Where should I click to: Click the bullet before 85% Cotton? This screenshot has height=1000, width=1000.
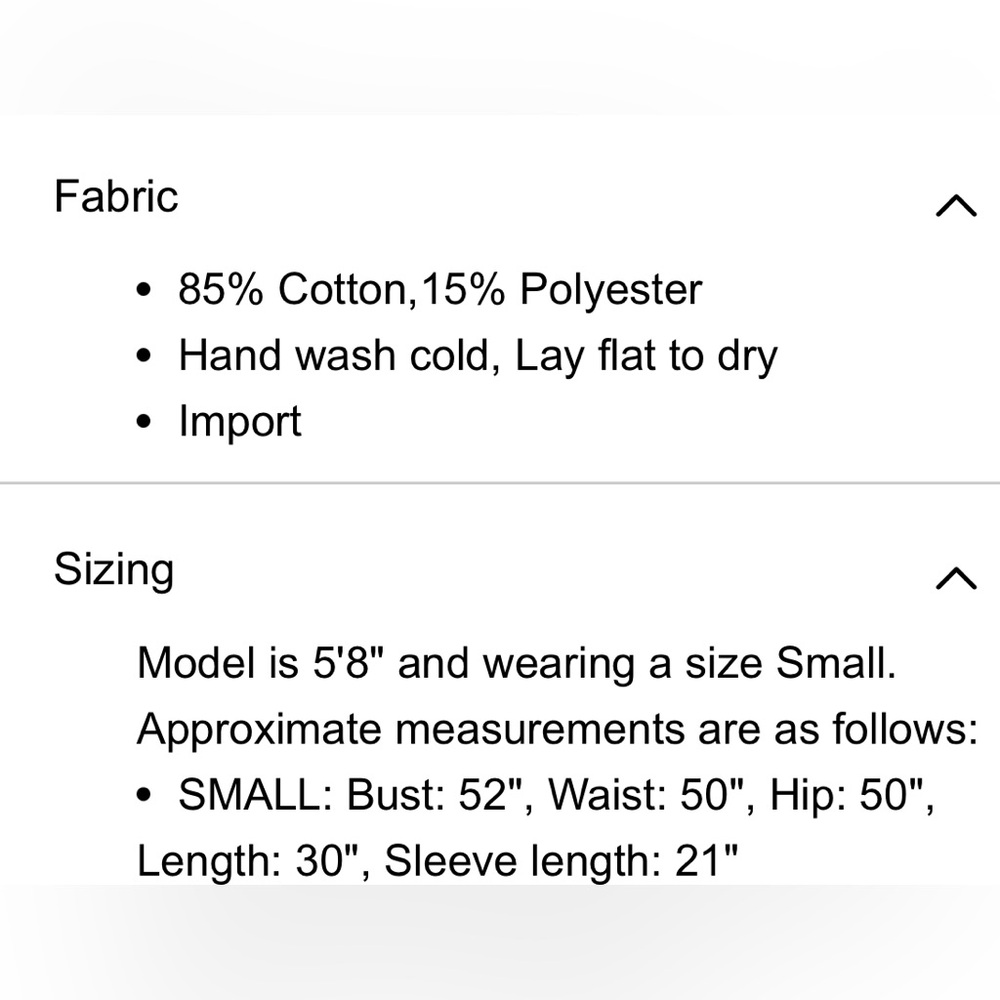pyautogui.click(x=148, y=292)
